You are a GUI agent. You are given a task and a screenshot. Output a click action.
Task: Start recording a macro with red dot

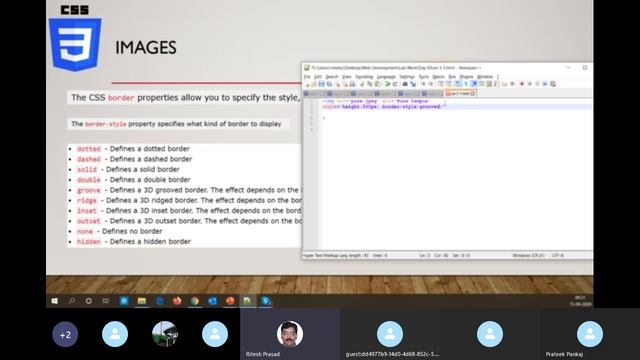pyautogui.click(x=522, y=84)
